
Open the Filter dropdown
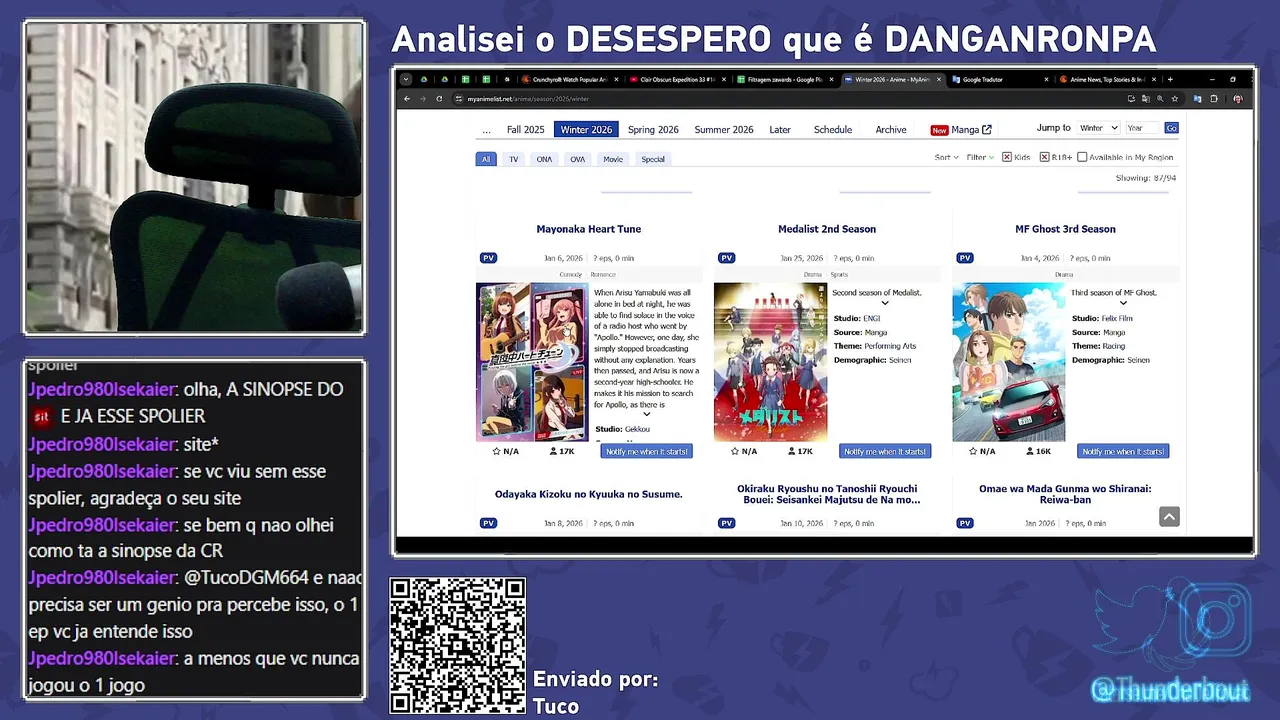point(980,157)
